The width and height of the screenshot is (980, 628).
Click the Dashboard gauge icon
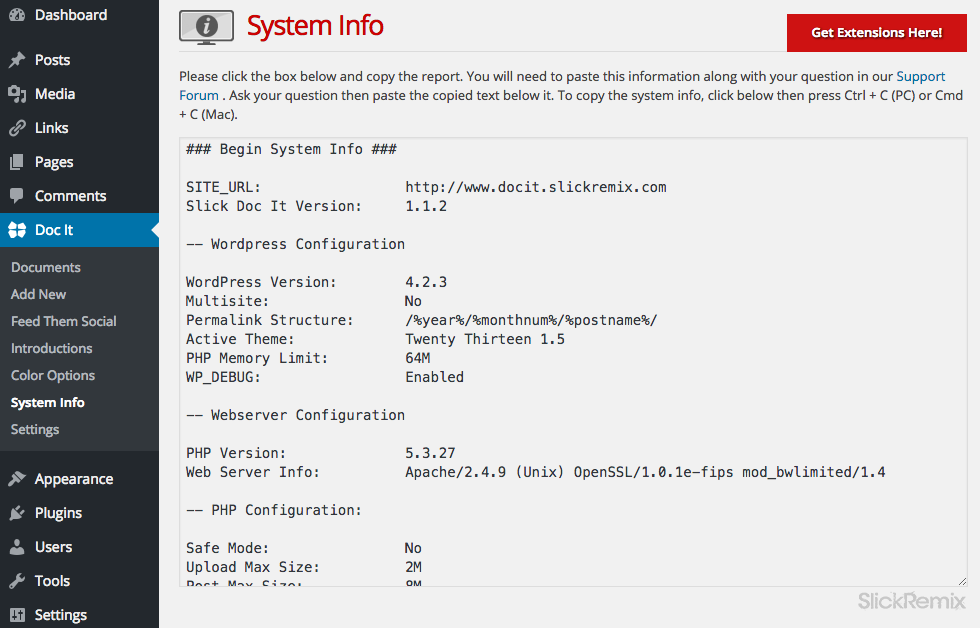click(17, 15)
